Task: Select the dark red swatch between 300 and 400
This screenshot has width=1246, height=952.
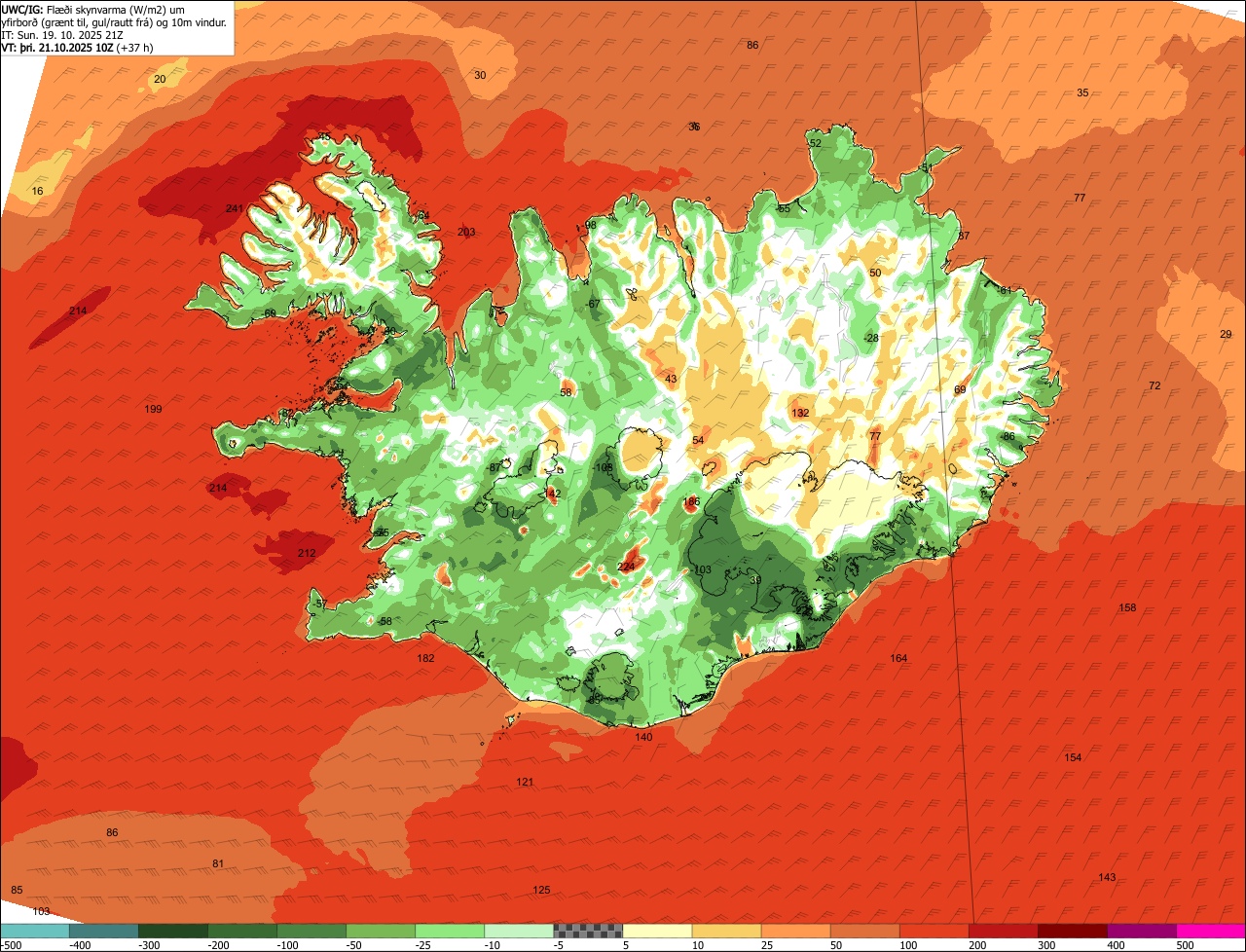Action: pyautogui.click(x=1073, y=931)
